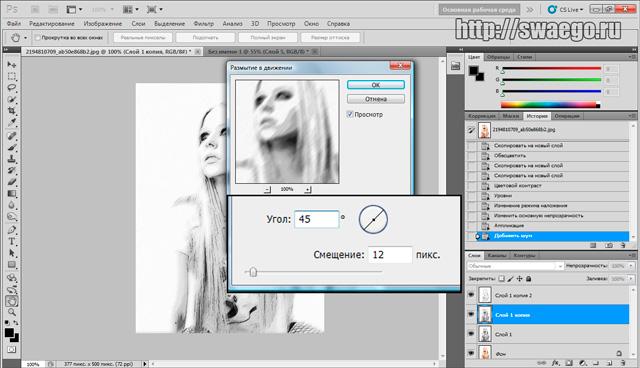Hide the Фон background layer
This screenshot has height=368, width=640.
[x=471, y=352]
